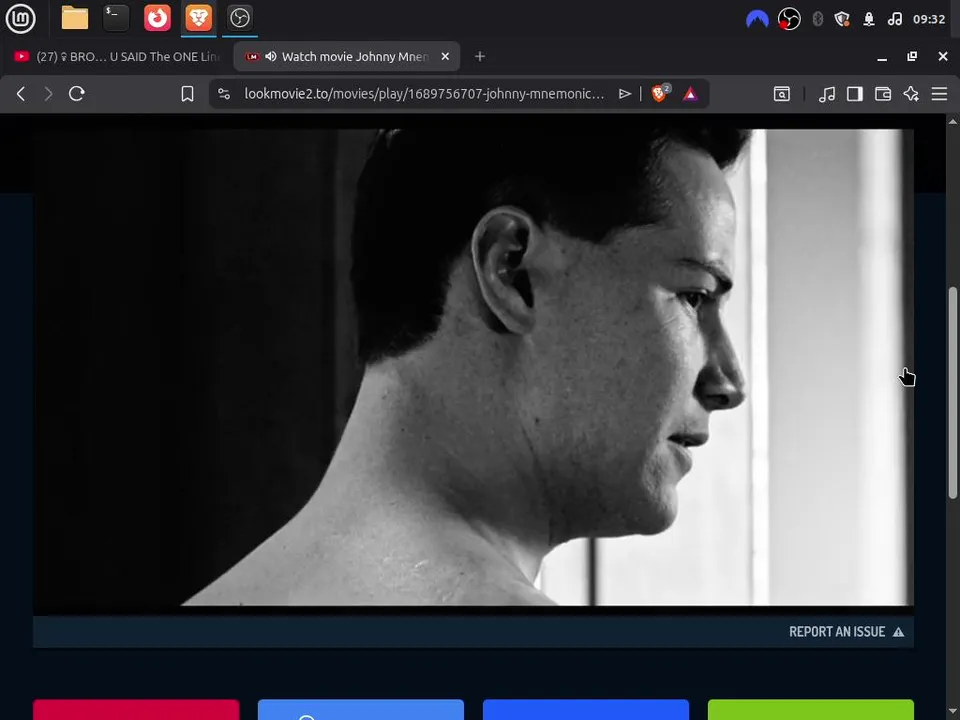Open the update manager shield icon

tap(842, 19)
